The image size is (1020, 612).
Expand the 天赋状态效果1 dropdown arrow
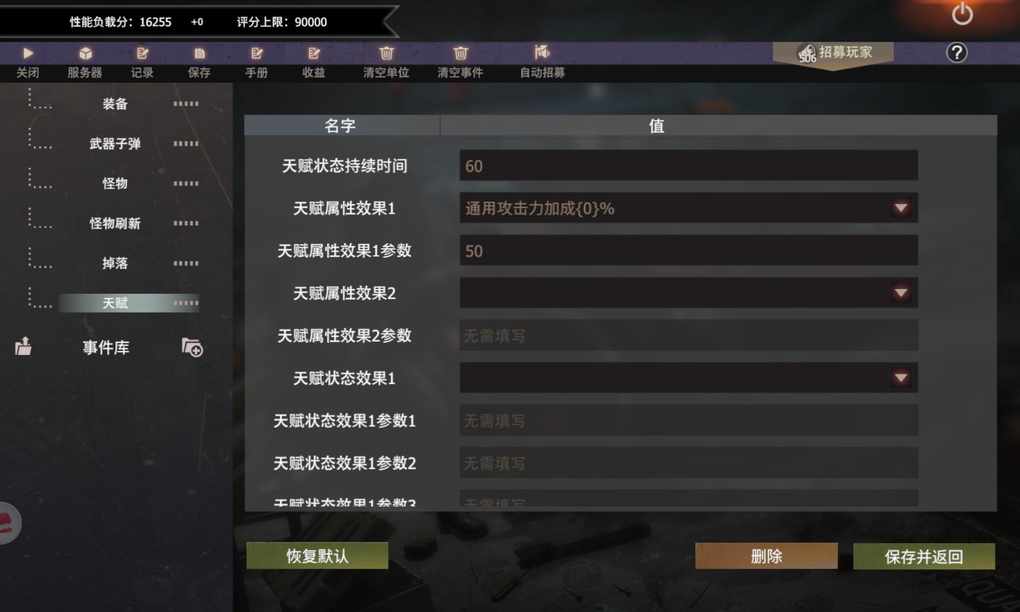[900, 378]
